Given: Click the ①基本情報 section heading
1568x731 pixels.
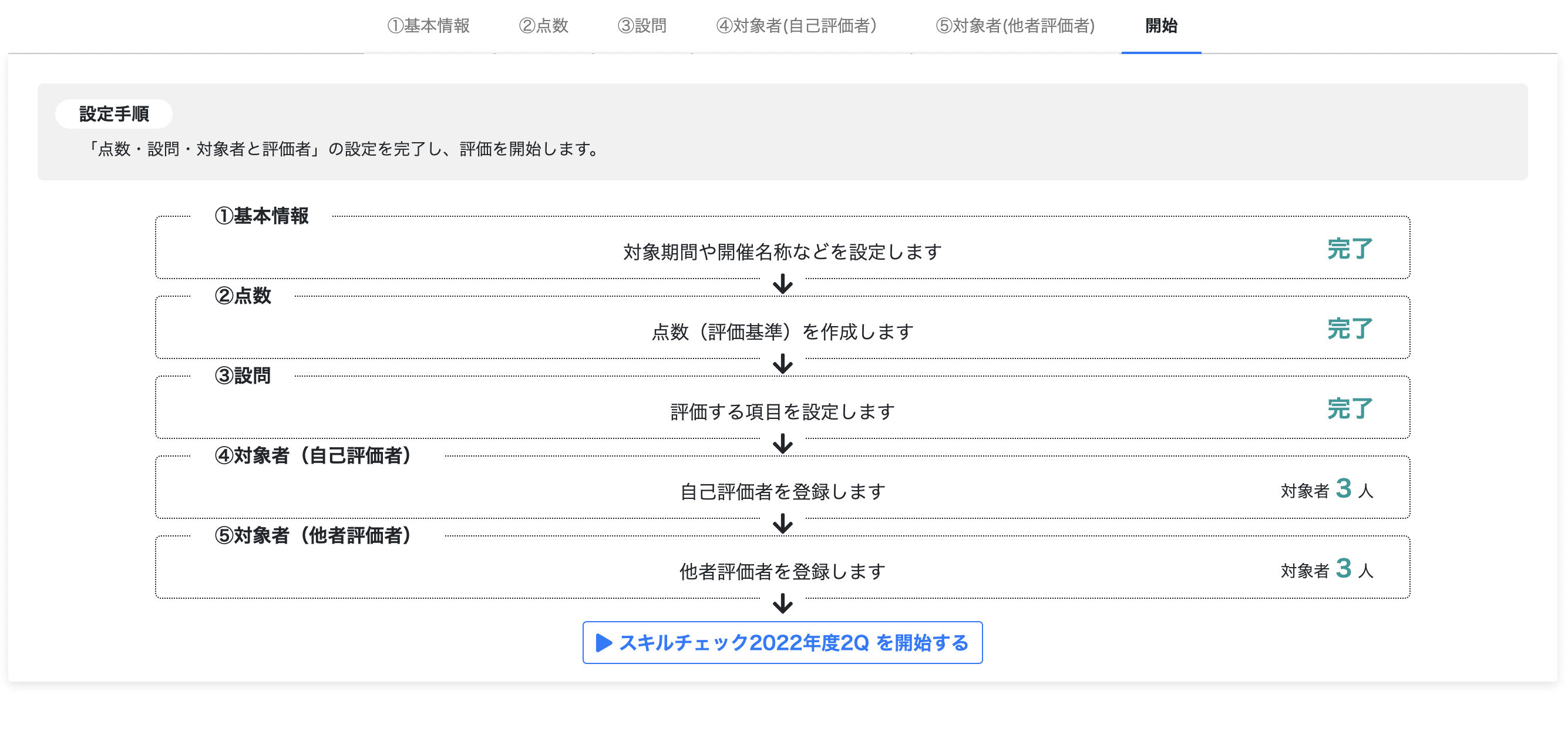Looking at the screenshot, I should [x=262, y=216].
